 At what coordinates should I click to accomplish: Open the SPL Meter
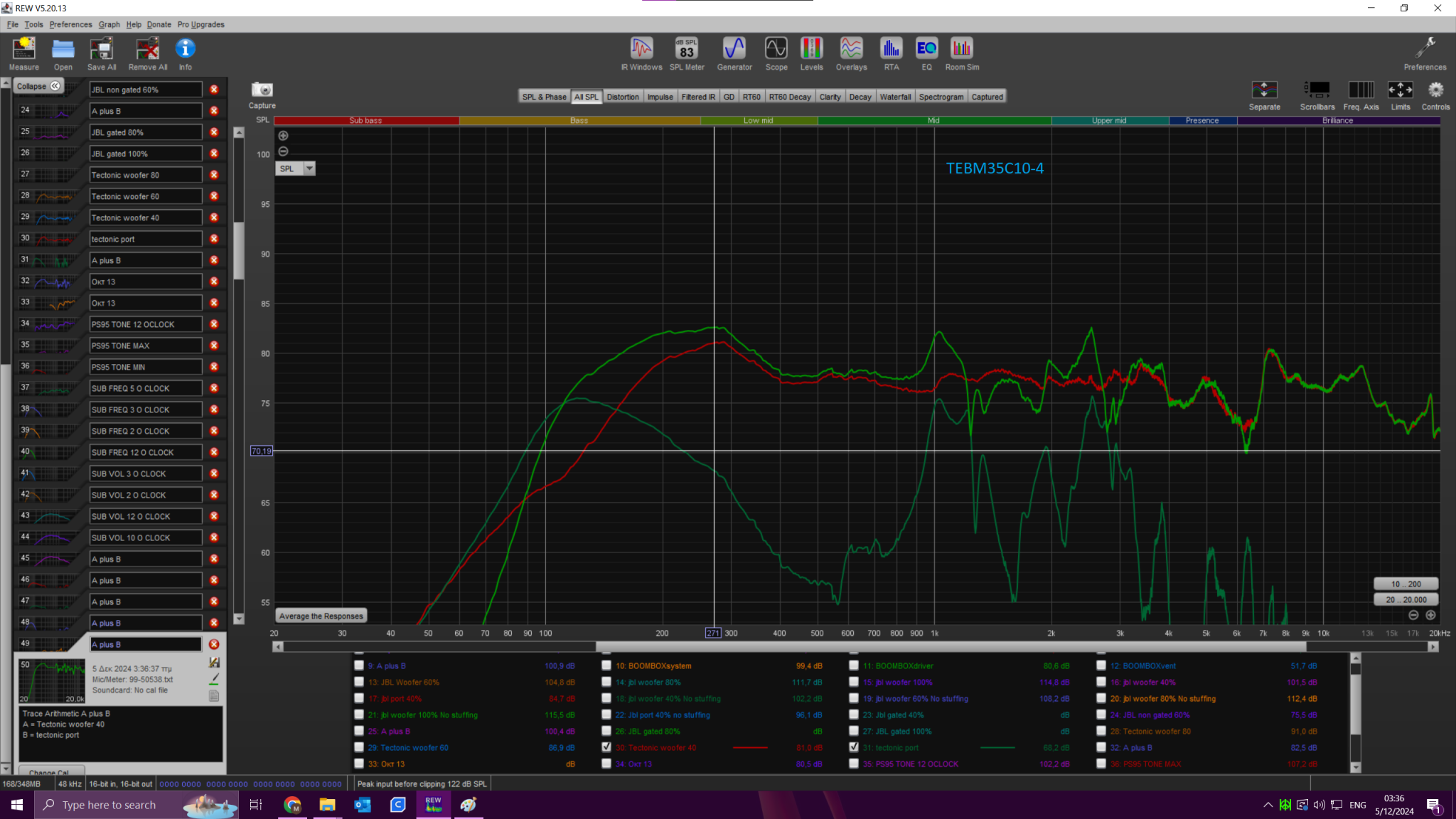coord(687,54)
